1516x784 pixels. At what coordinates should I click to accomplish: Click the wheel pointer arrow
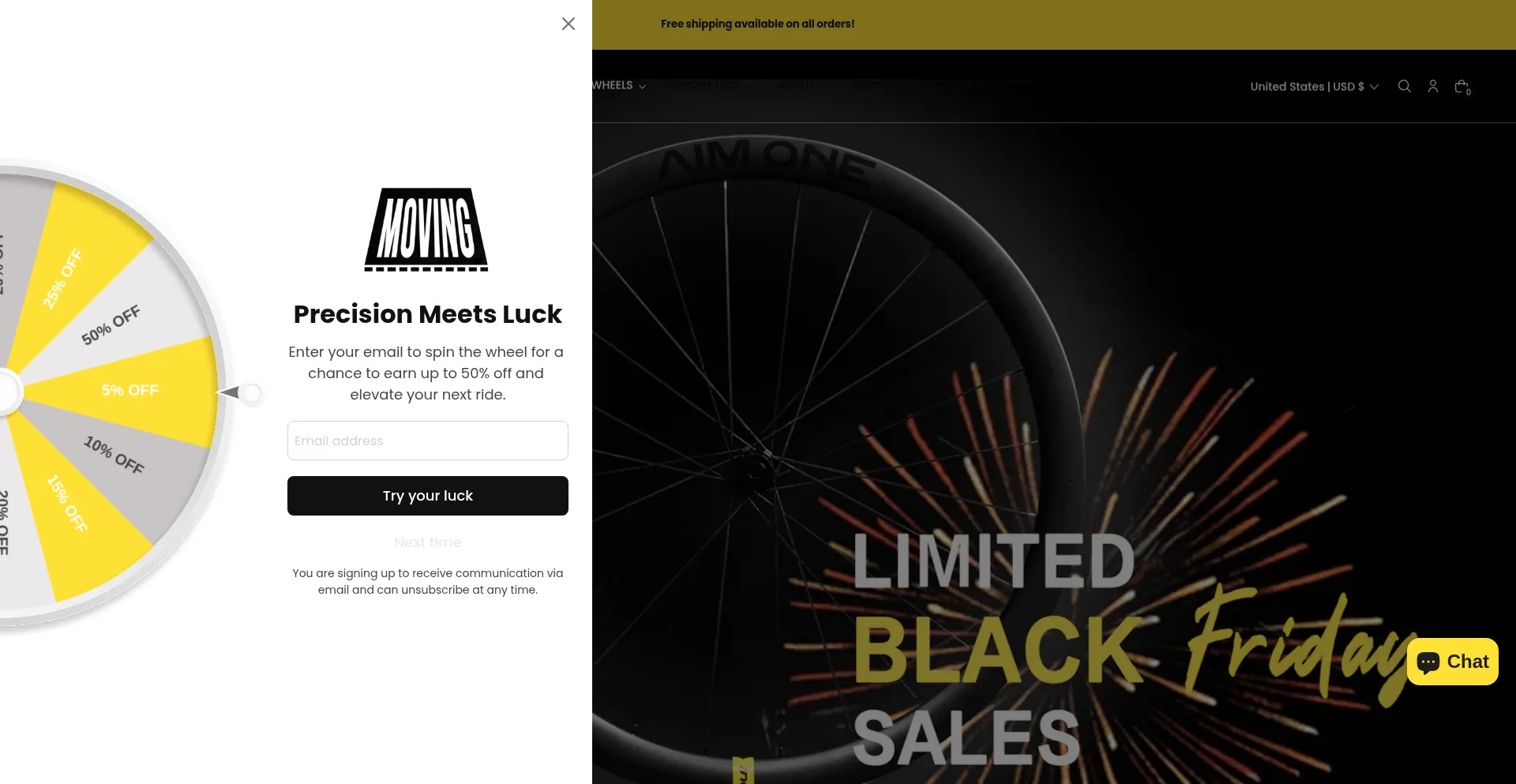(229, 392)
